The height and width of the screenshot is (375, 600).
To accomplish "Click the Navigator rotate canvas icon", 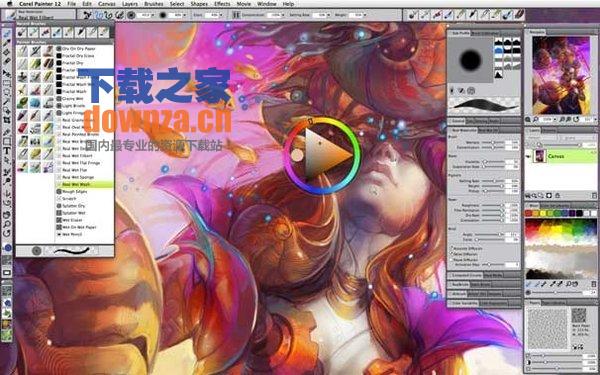I will 576,119.
